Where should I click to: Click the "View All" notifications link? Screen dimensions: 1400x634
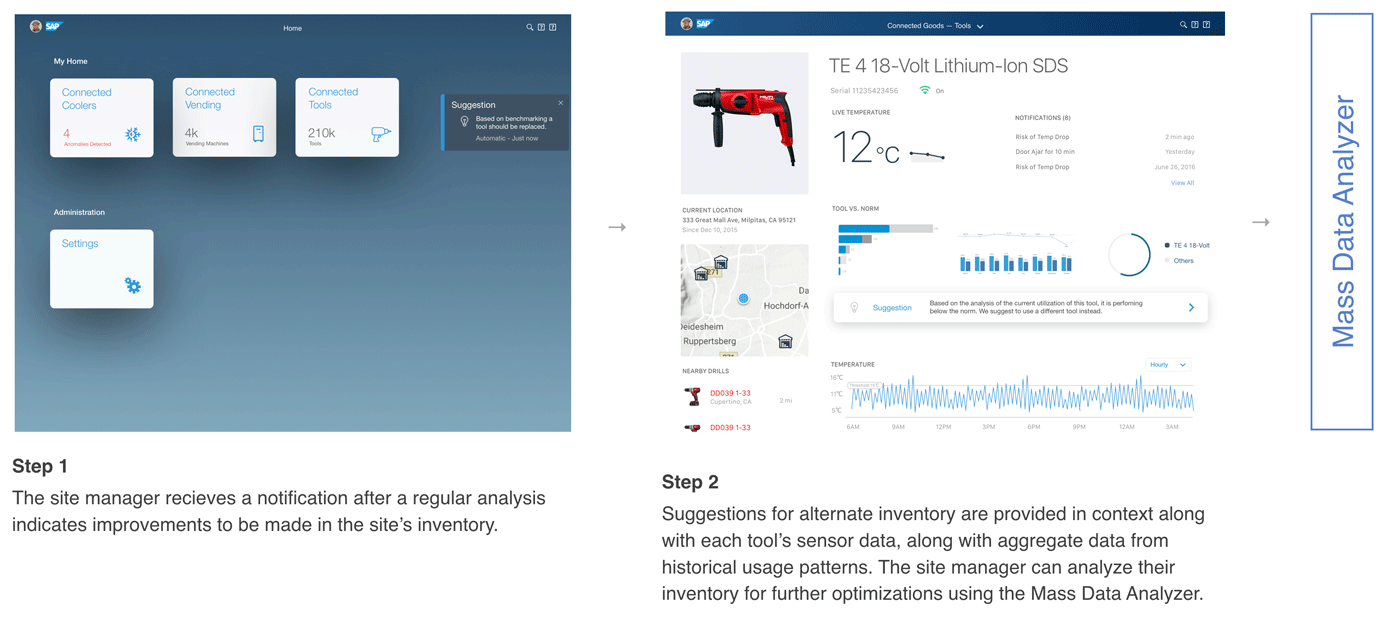tap(1182, 183)
